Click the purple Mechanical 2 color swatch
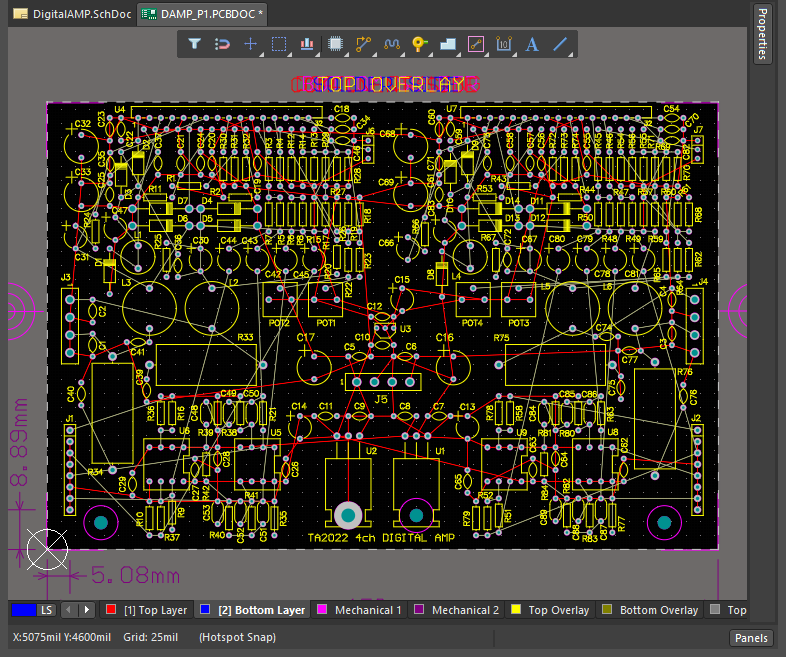 point(419,609)
